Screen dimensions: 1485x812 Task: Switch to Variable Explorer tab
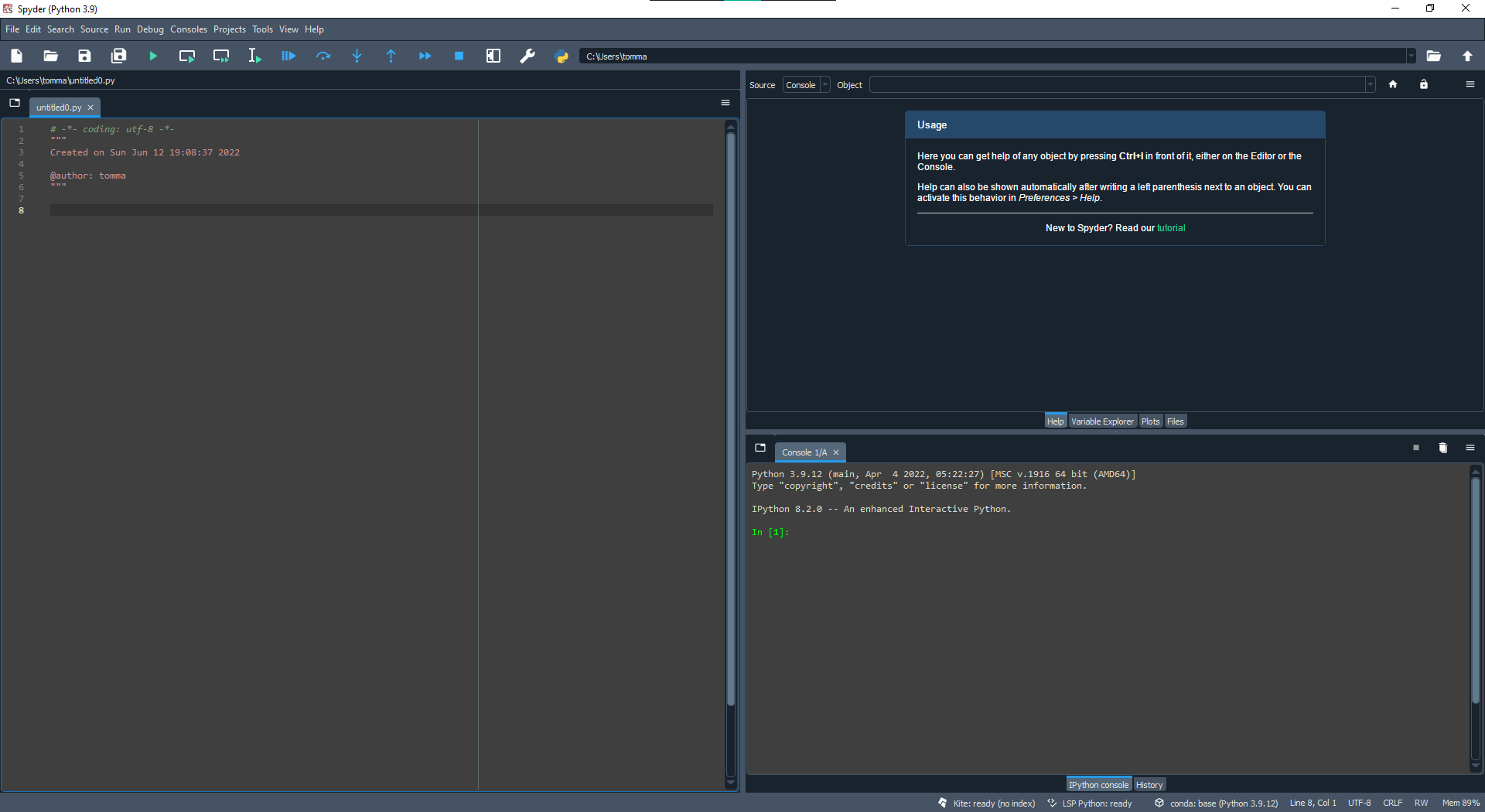[x=1102, y=421]
